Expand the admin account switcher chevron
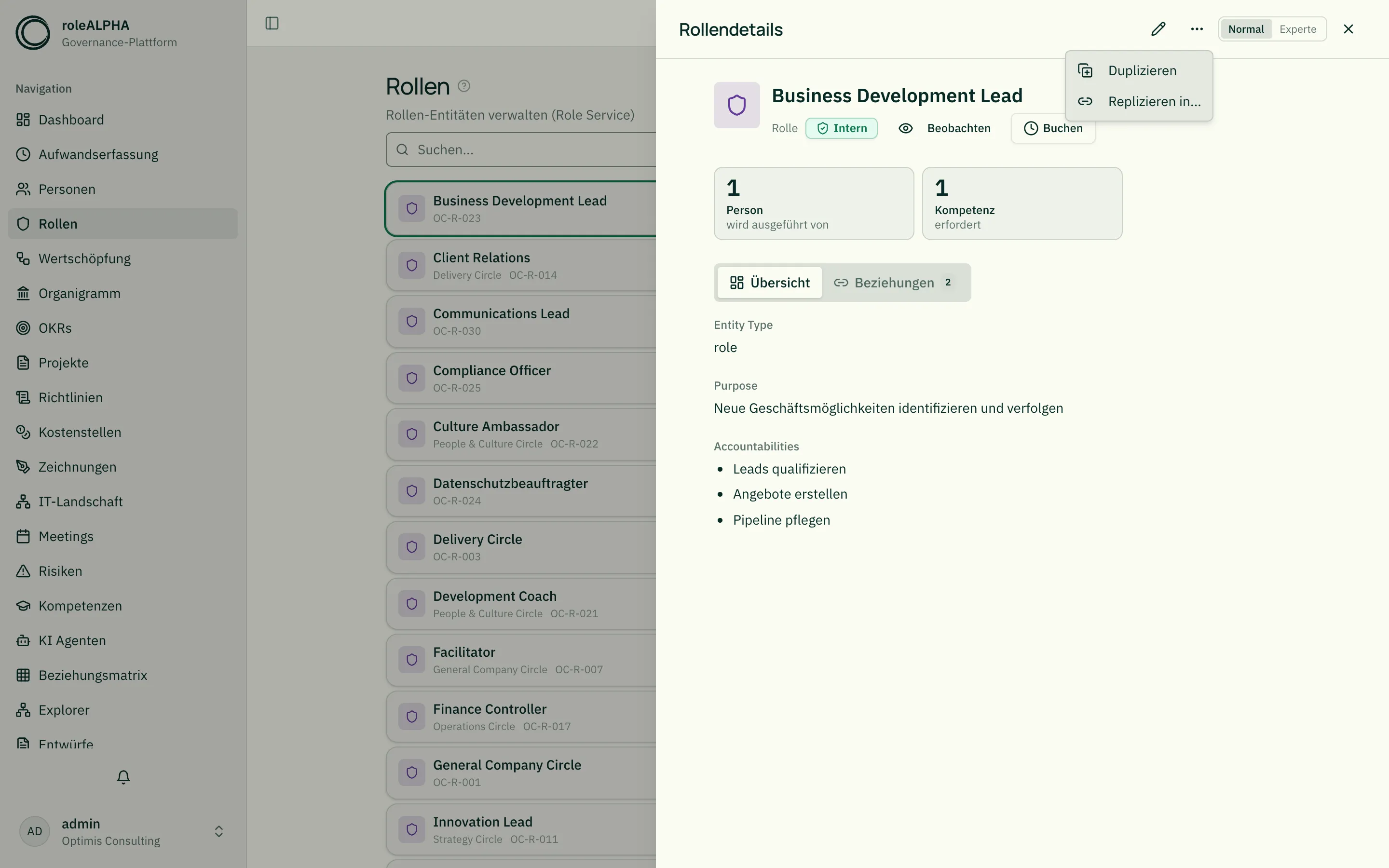The width and height of the screenshot is (1389, 868). click(218, 831)
